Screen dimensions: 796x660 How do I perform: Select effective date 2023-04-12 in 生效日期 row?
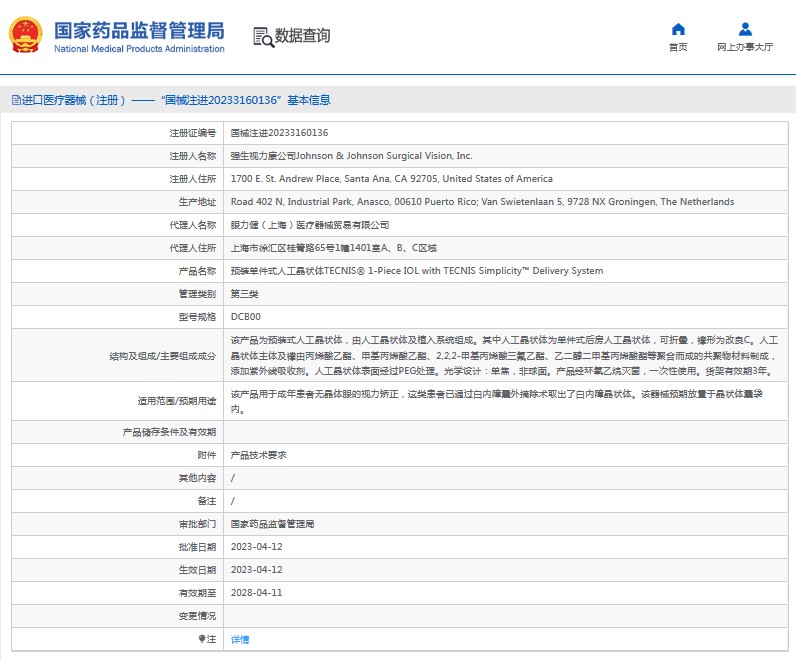point(256,570)
